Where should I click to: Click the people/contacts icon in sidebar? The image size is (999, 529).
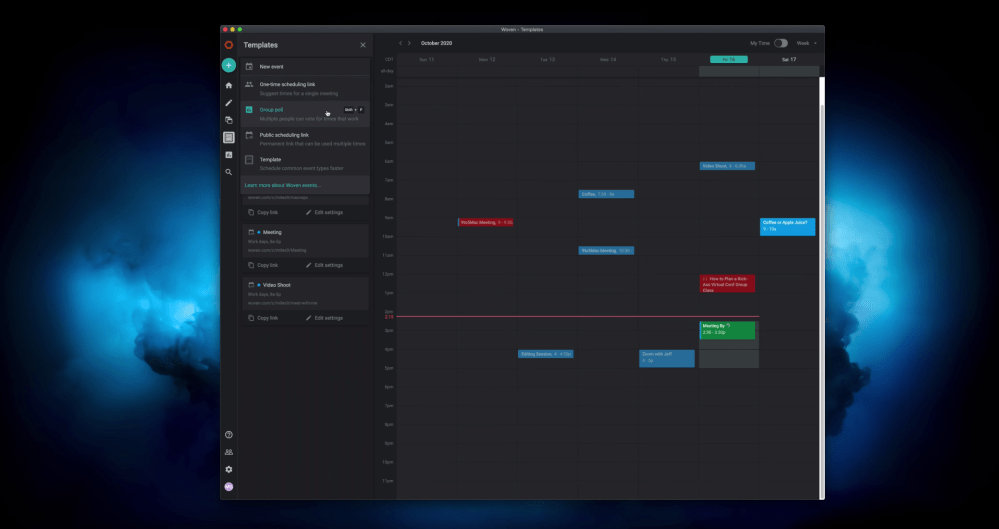coord(229,452)
